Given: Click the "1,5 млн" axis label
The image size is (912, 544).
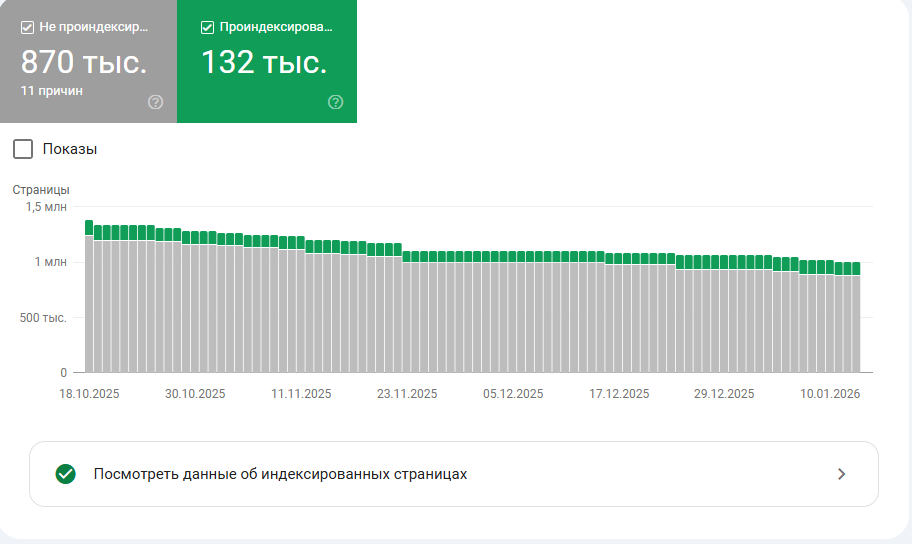Looking at the screenshot, I should pos(46,207).
